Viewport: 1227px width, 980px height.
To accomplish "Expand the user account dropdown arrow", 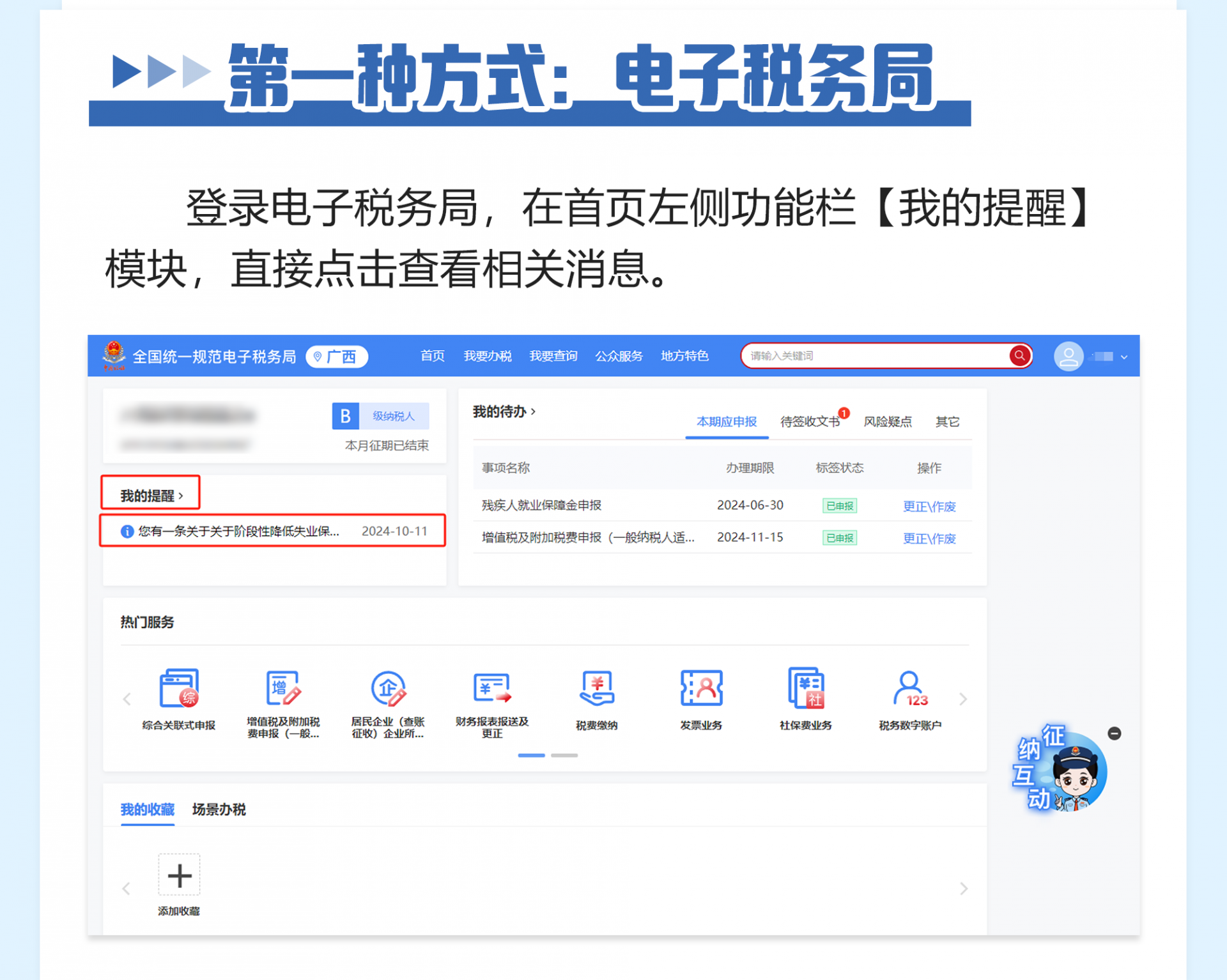I will click(1124, 357).
